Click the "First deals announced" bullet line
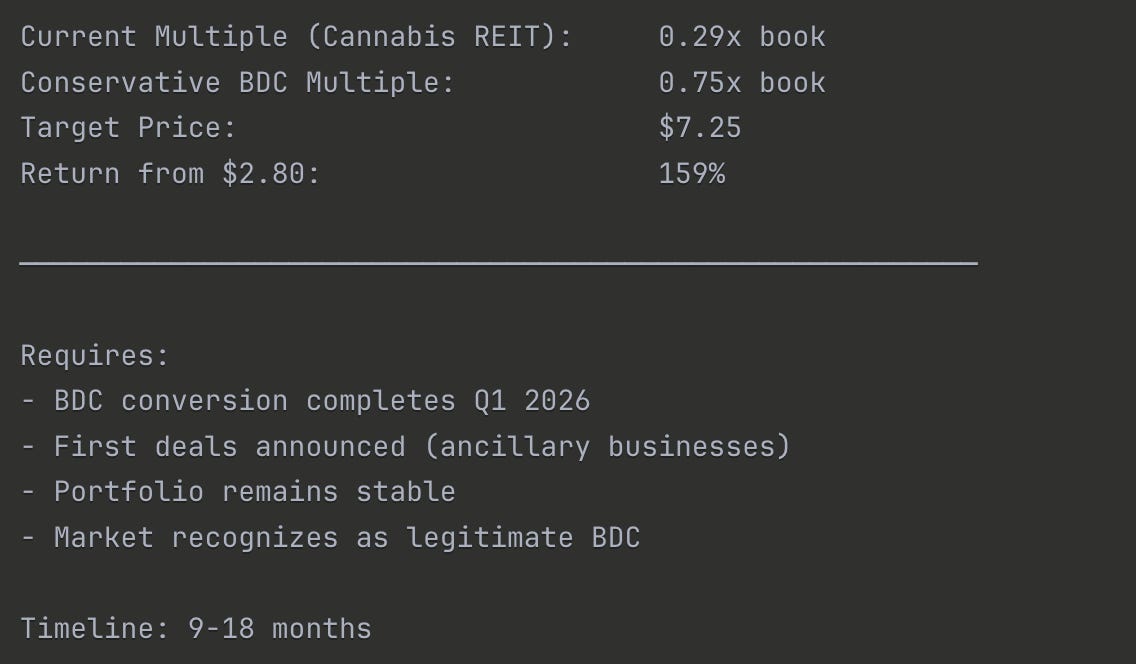 [x=406, y=447]
